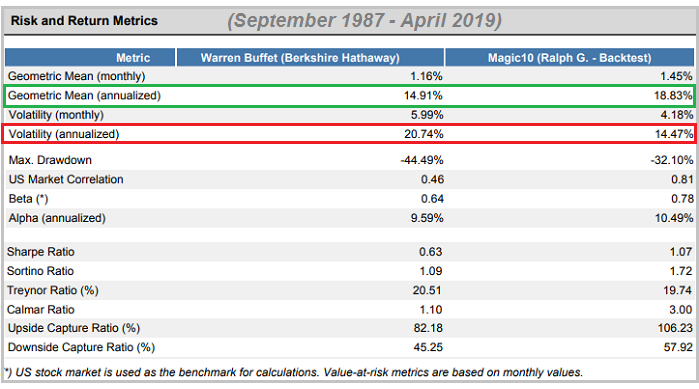The height and width of the screenshot is (389, 699).
Task: Select the Alpha (annualized) row label
Action: [57, 218]
